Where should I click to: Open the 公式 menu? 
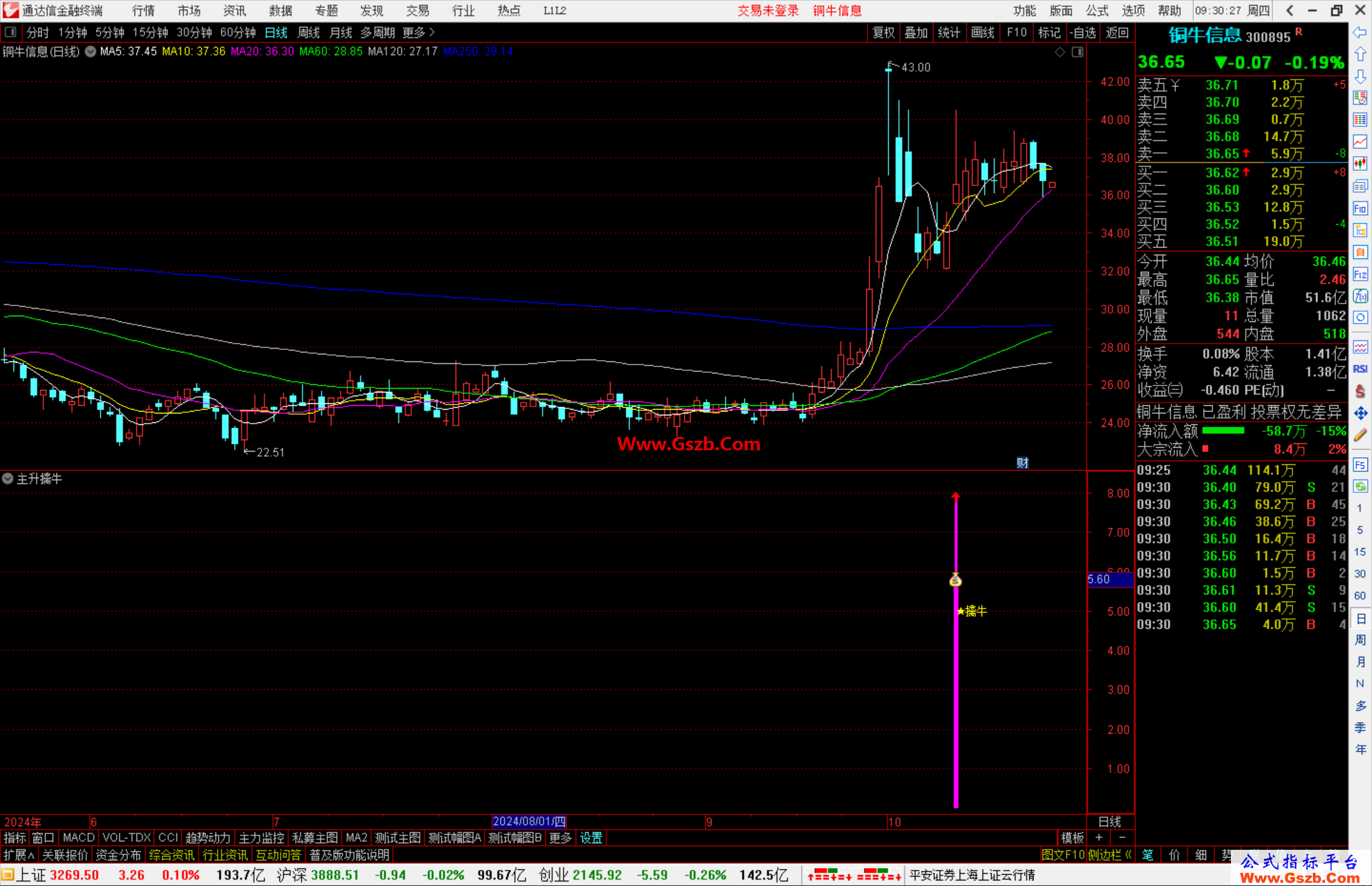pyautogui.click(x=1097, y=10)
